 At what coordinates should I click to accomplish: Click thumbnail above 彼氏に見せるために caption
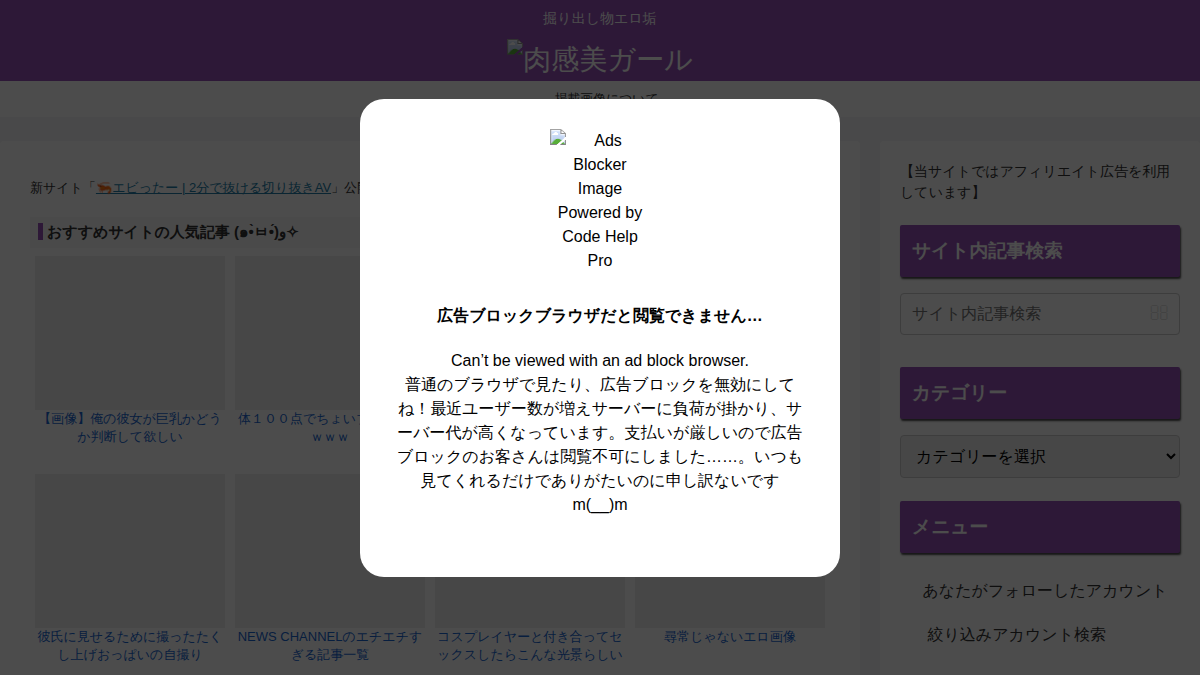pyautogui.click(x=130, y=550)
